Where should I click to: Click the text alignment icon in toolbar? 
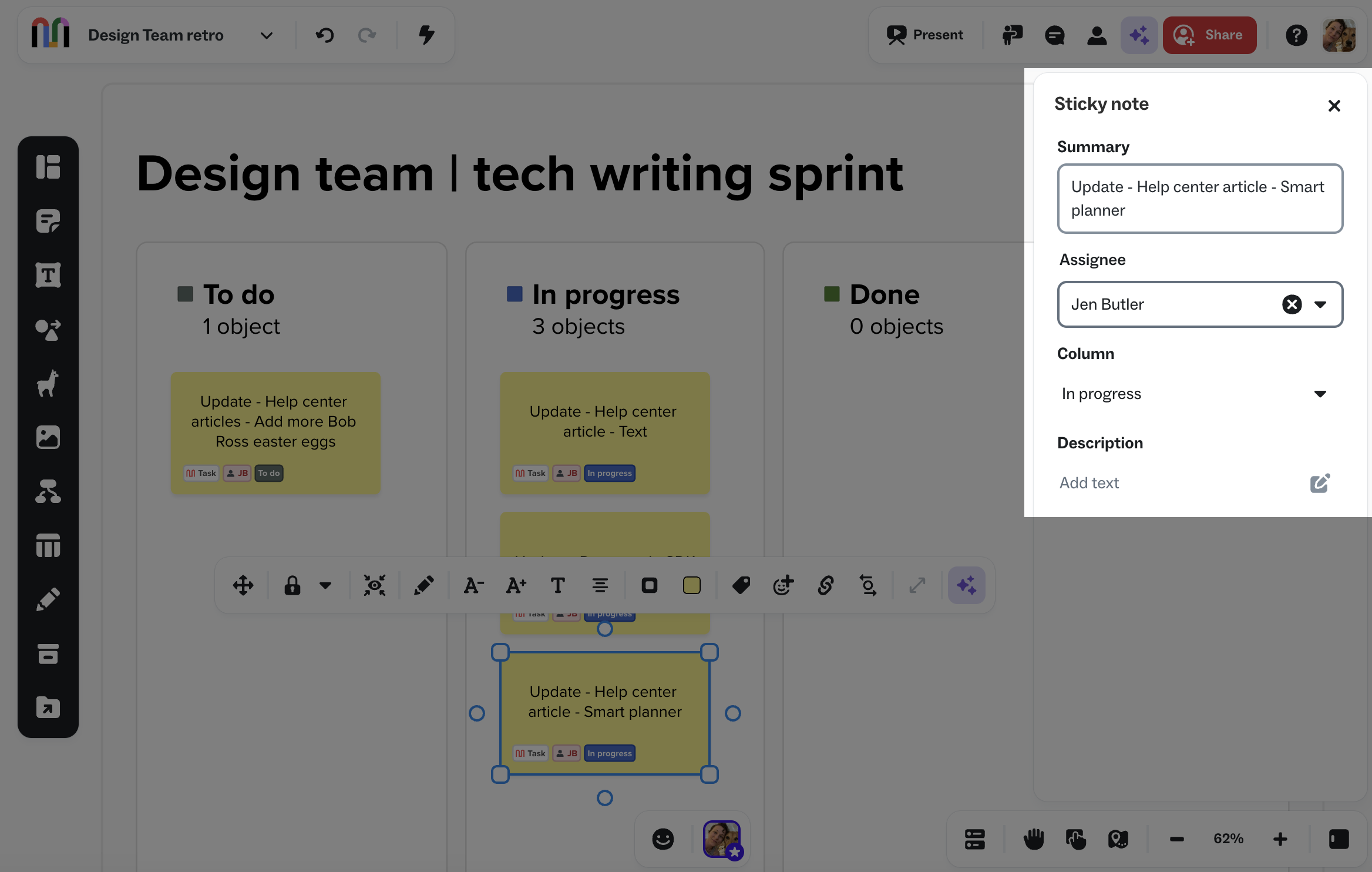600,585
